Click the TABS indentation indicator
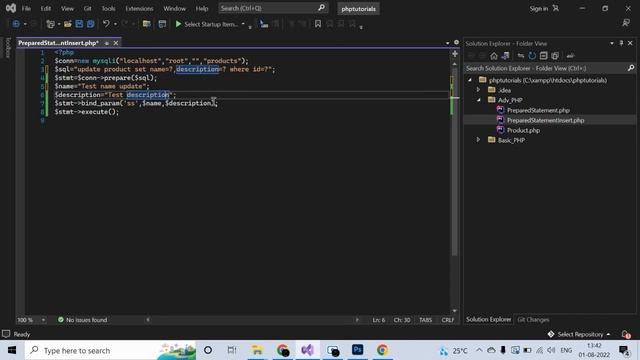640x360 pixels. coord(425,320)
